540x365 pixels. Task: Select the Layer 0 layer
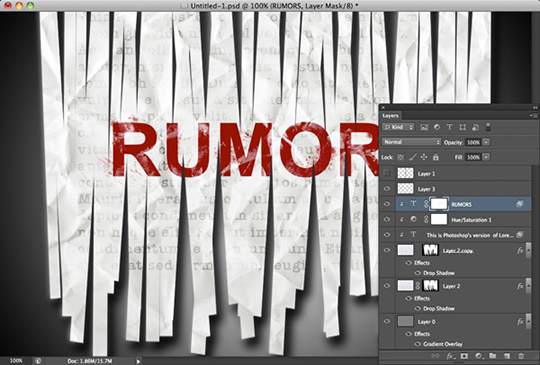[455, 322]
